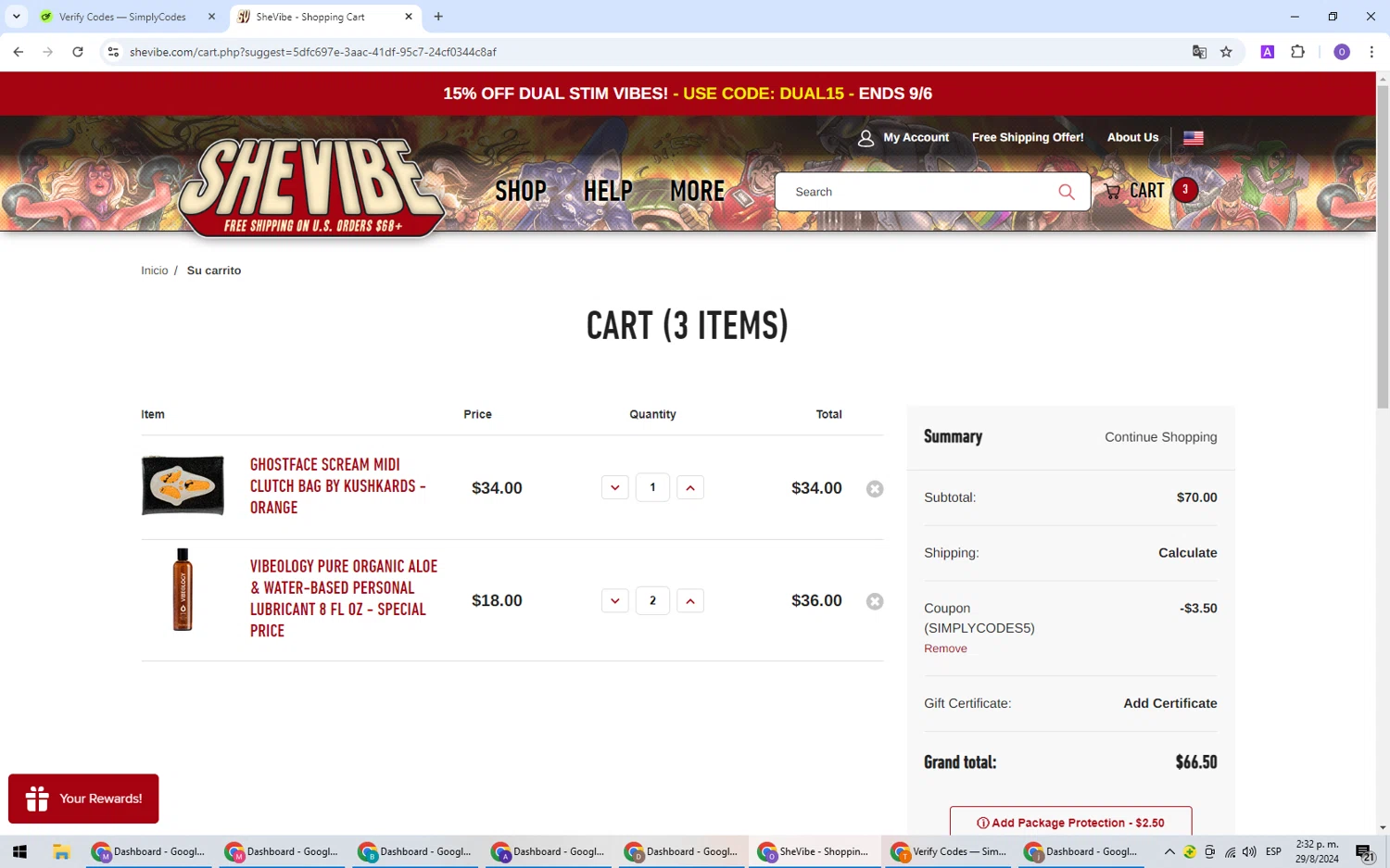
Task: Open Ghostface Scream Midi Clutch Bag product
Action: pyautogui.click(x=338, y=486)
